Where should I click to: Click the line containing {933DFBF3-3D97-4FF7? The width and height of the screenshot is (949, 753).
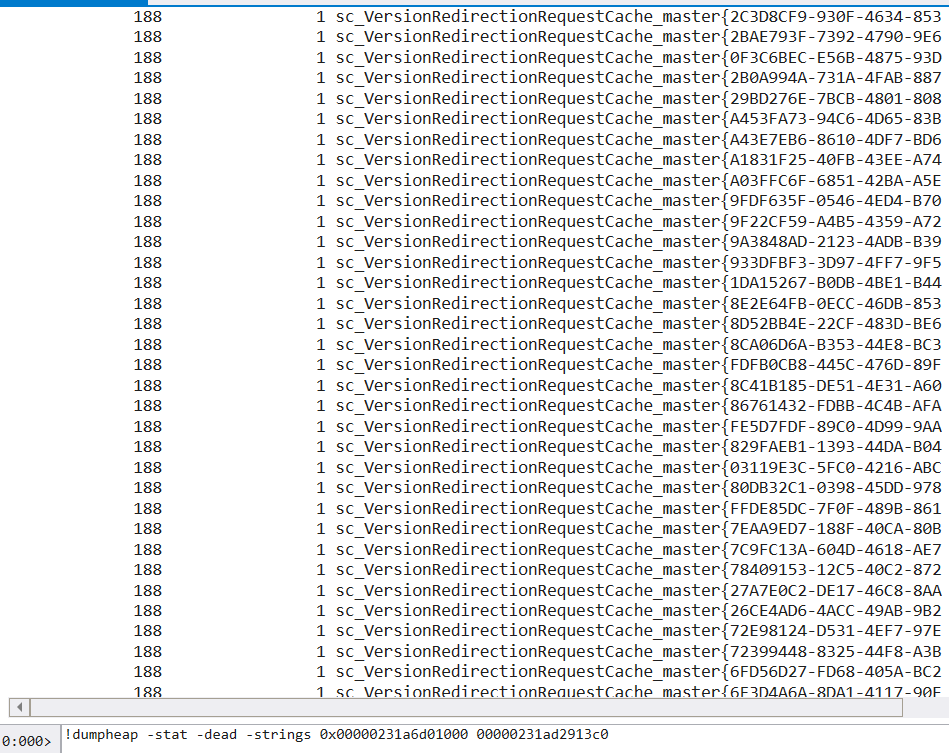pyautogui.click(x=638, y=262)
